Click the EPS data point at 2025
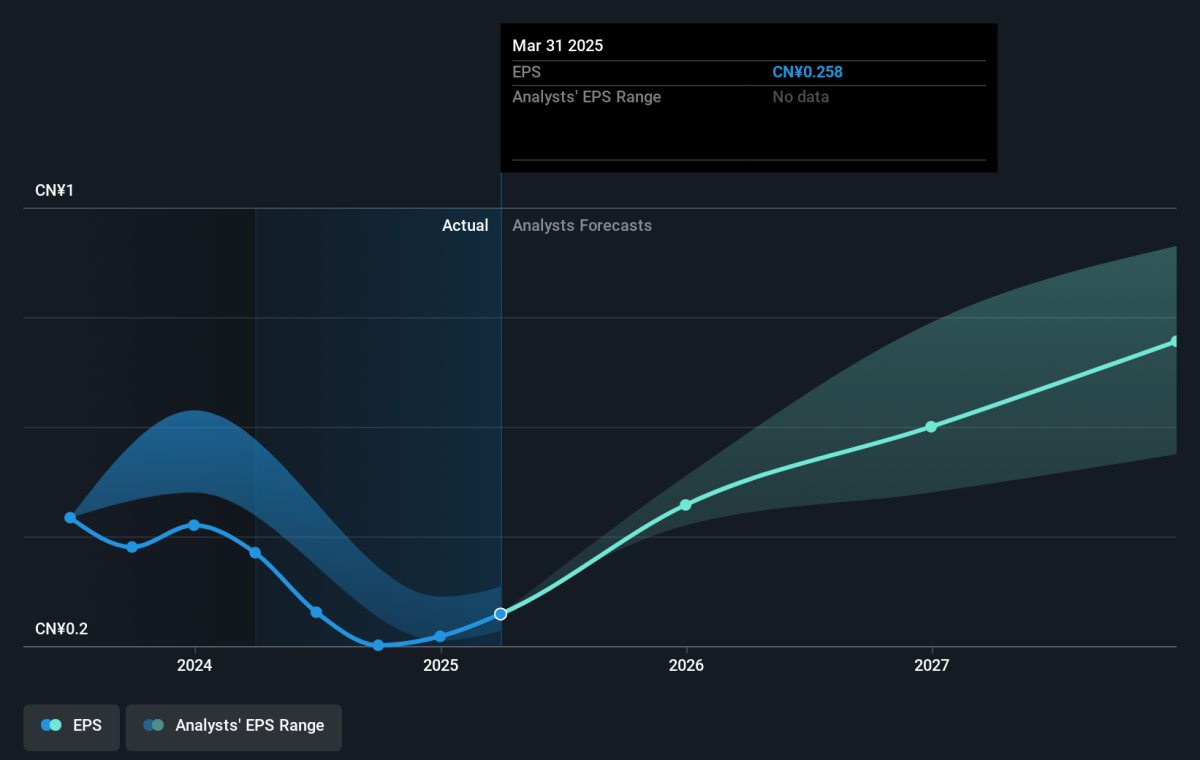 click(440, 636)
